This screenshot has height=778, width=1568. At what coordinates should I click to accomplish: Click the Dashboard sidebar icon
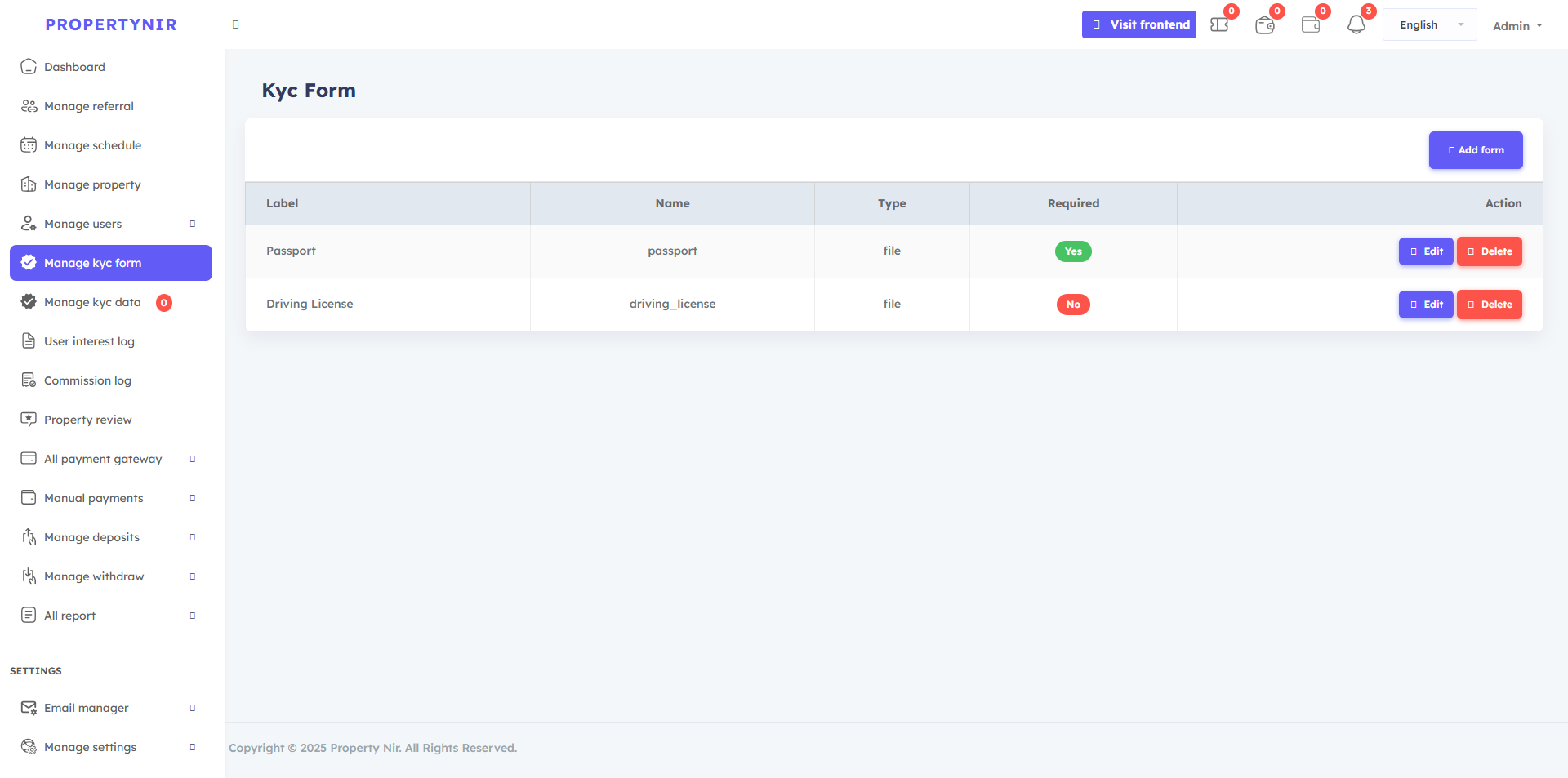29,67
